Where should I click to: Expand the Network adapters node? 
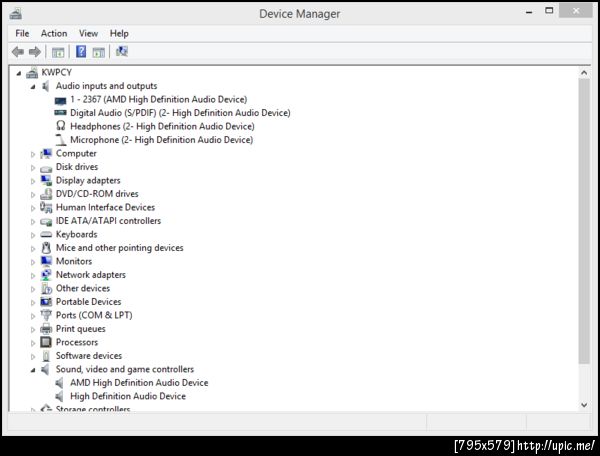[x=33, y=275]
